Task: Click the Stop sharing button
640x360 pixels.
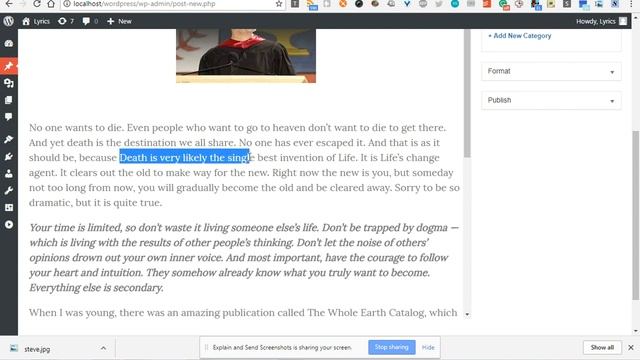Action: (x=391, y=347)
